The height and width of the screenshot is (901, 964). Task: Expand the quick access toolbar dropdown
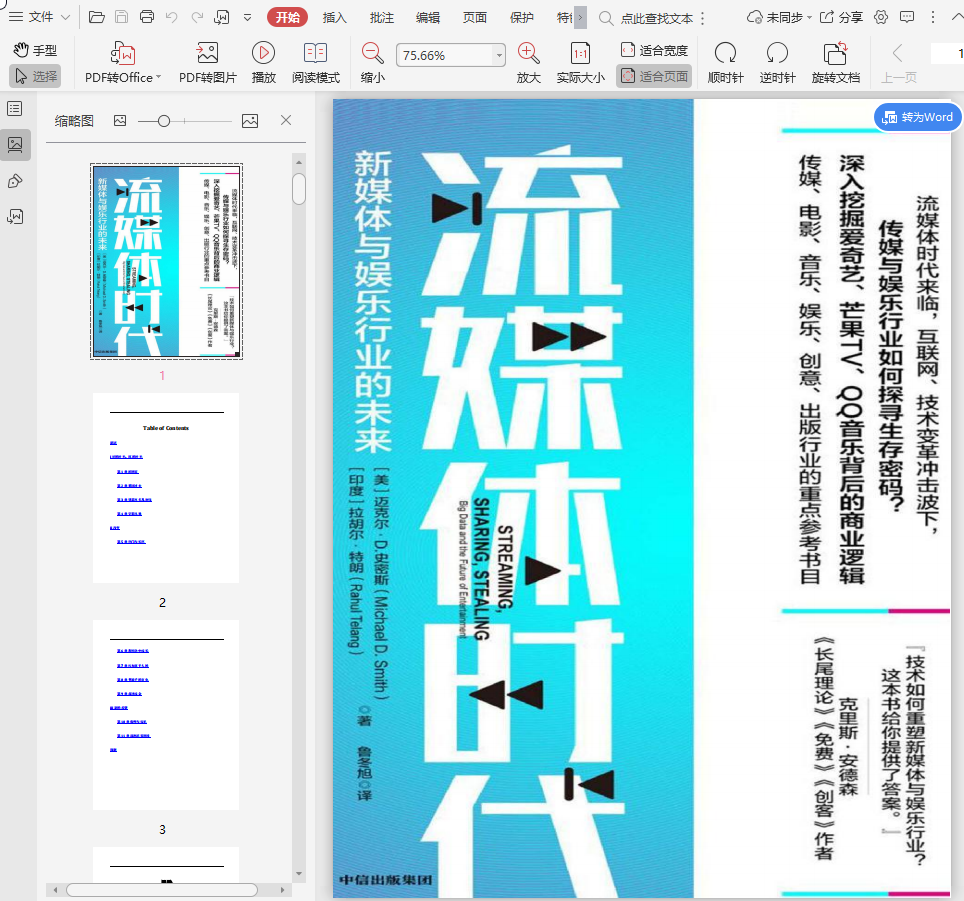tap(247, 18)
